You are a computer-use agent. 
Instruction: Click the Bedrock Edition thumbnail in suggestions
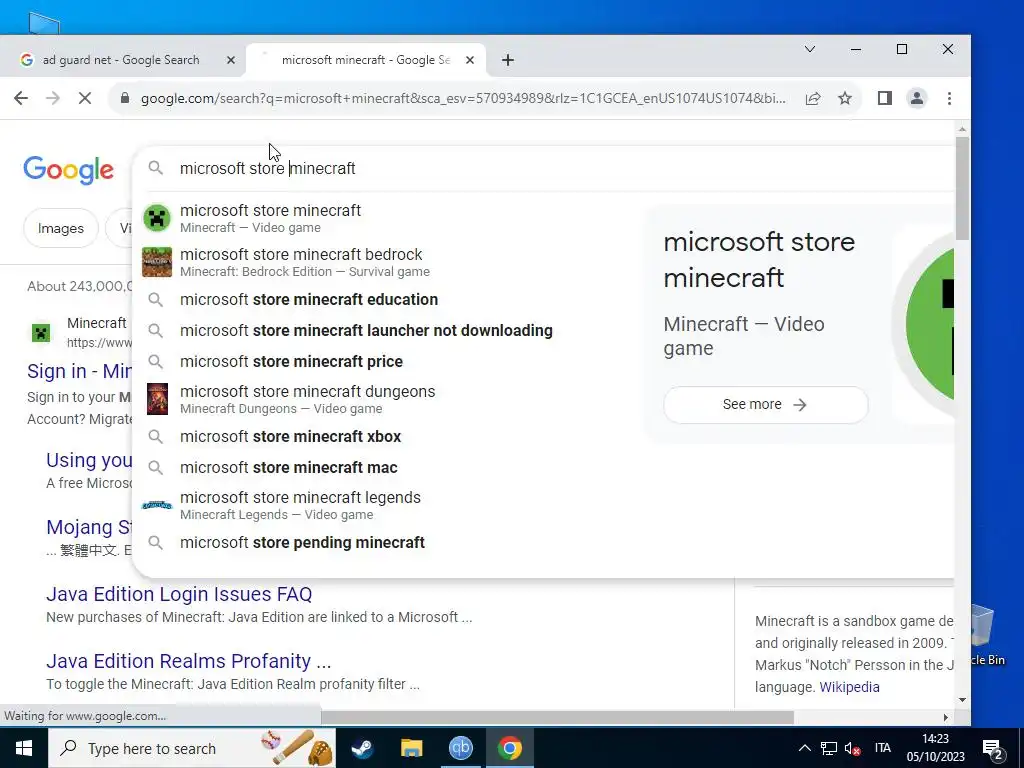157,262
